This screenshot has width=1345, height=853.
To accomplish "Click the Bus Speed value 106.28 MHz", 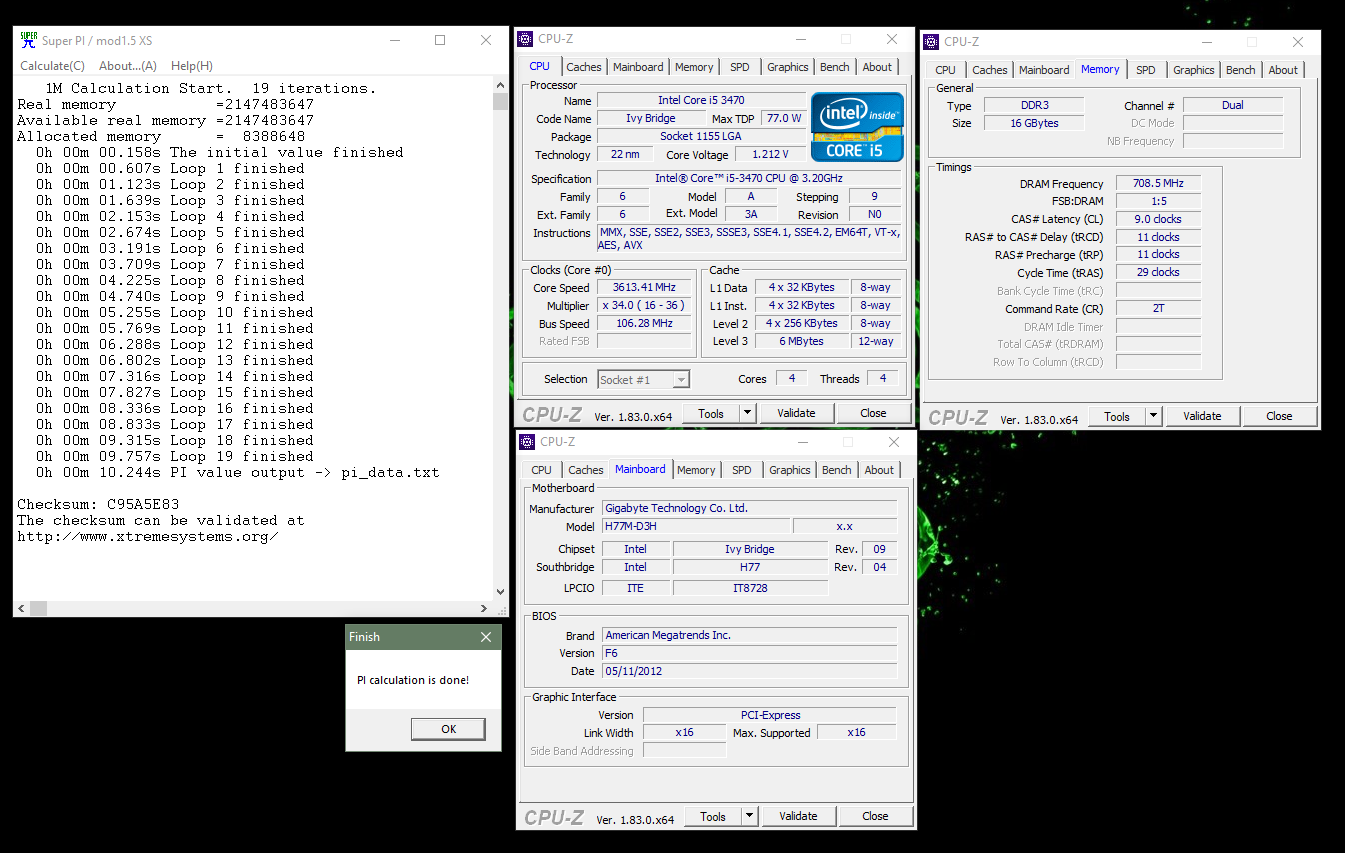I will (644, 324).
